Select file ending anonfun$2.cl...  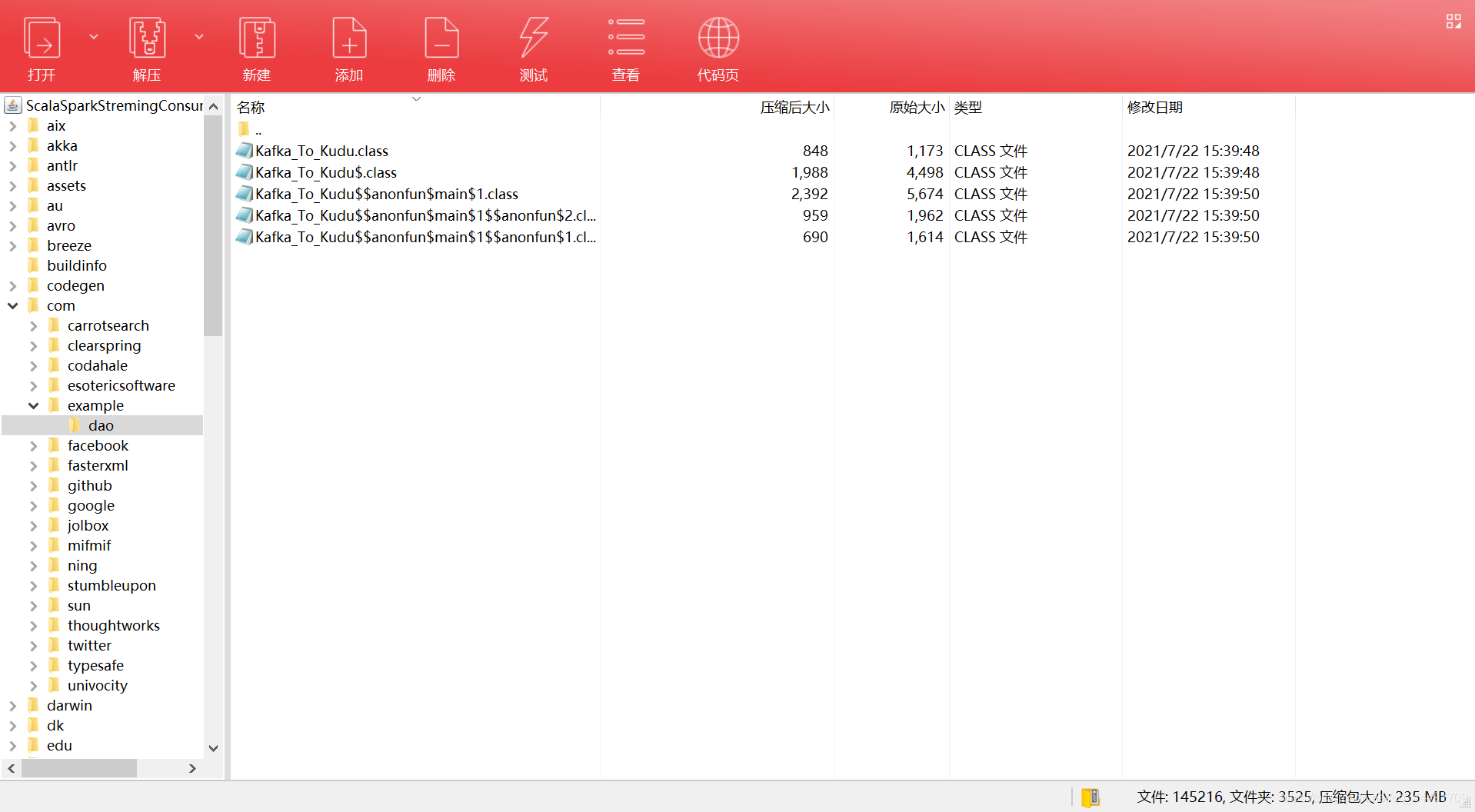click(425, 215)
